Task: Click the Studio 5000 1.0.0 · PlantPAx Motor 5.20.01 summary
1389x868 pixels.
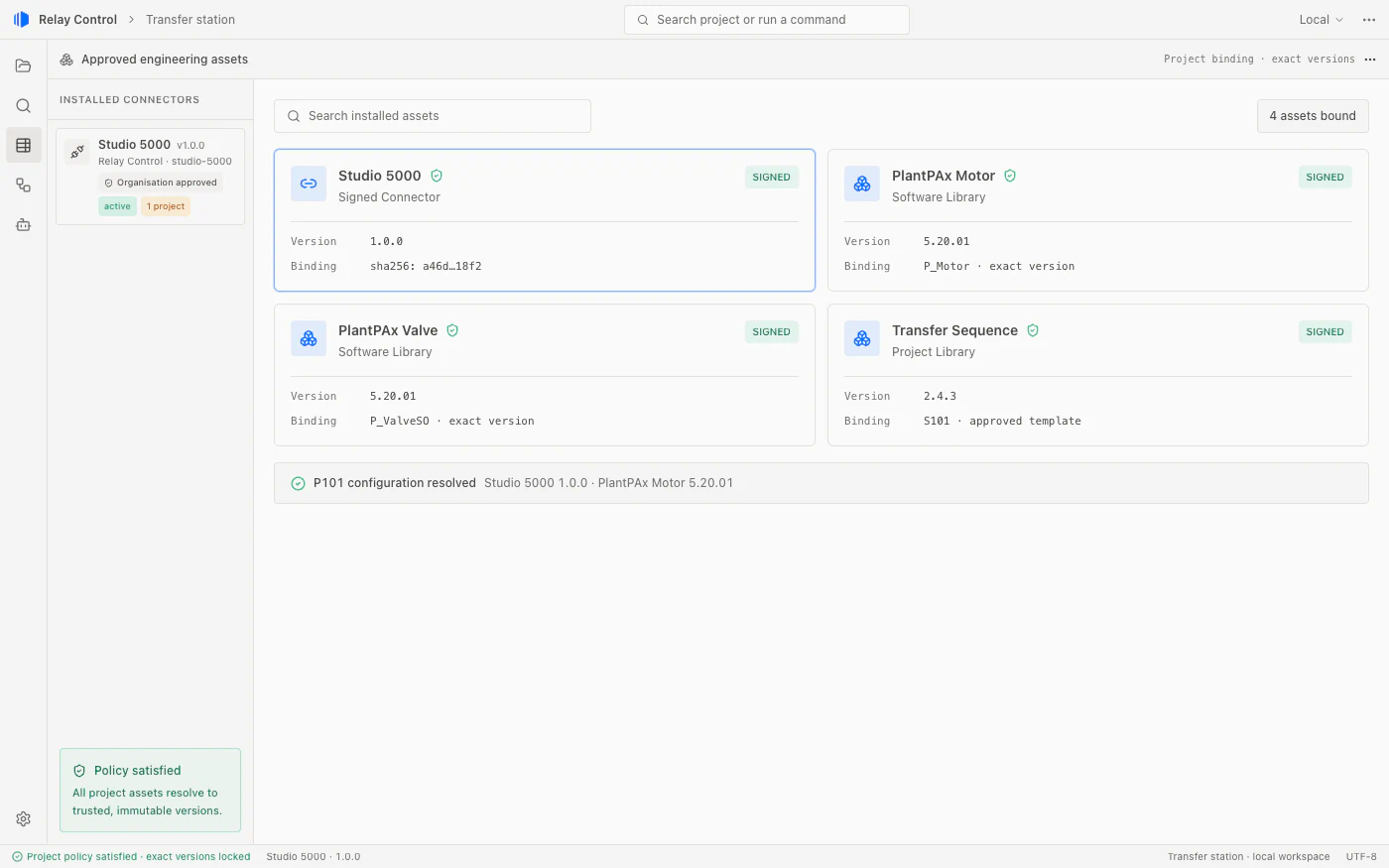Action: click(608, 483)
